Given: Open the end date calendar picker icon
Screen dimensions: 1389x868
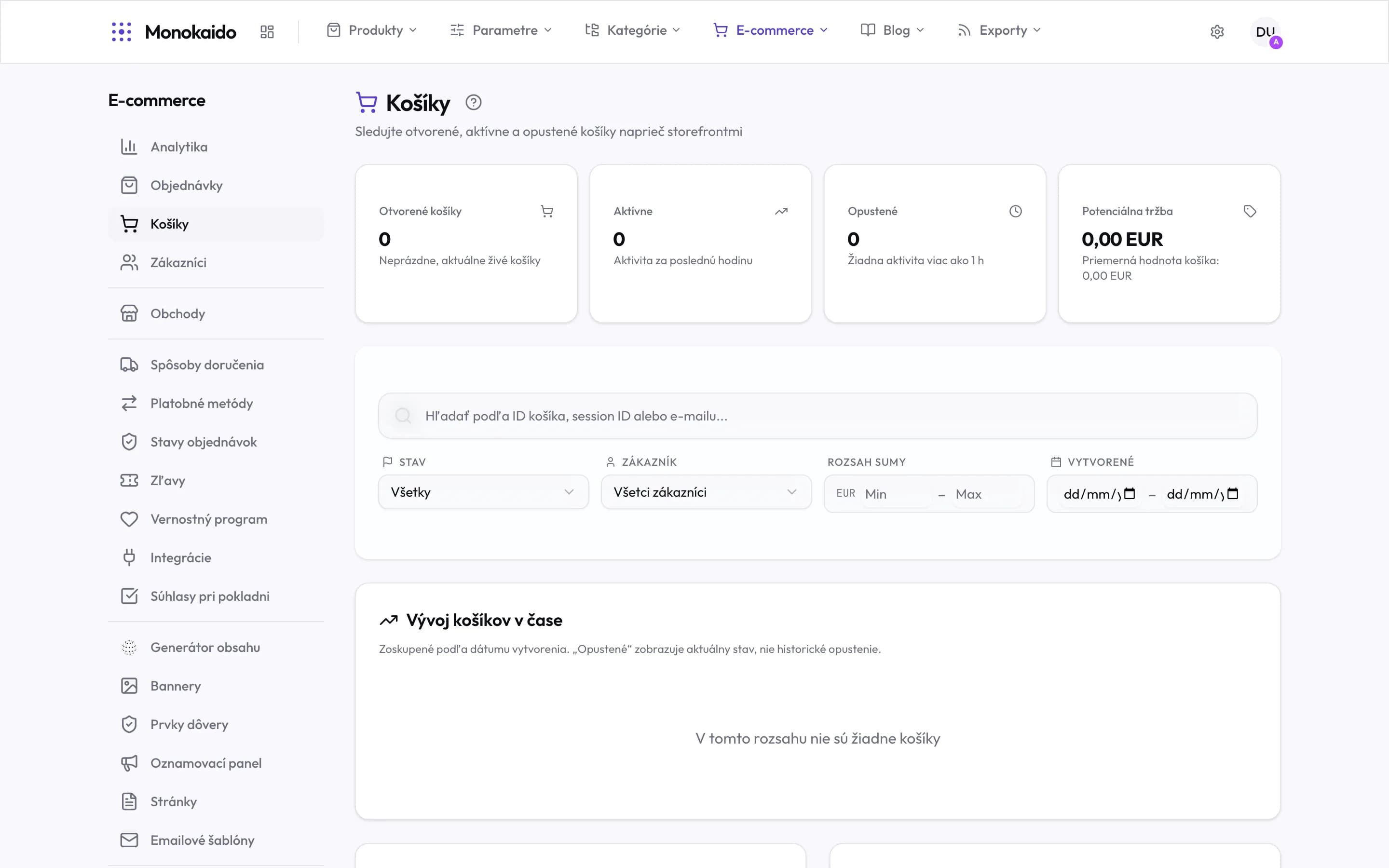Looking at the screenshot, I should click(x=1233, y=494).
